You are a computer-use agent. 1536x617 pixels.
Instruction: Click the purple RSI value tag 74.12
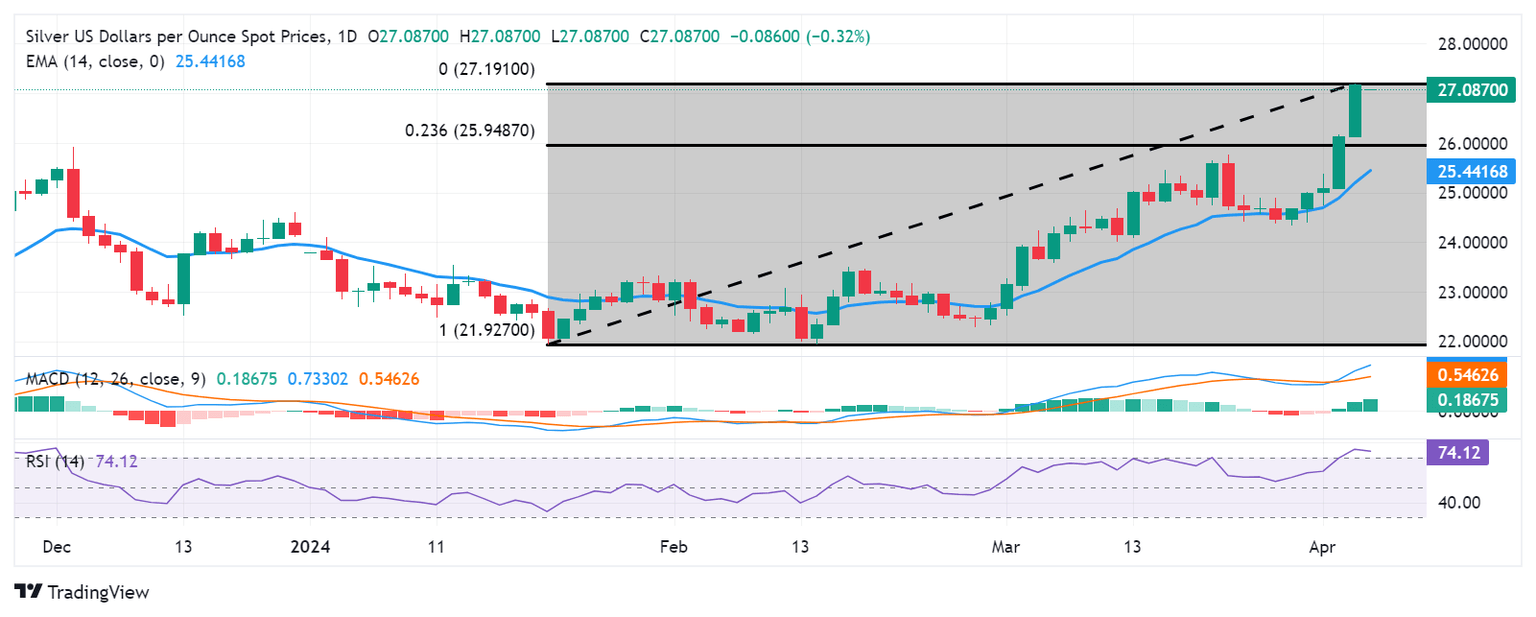click(1460, 452)
